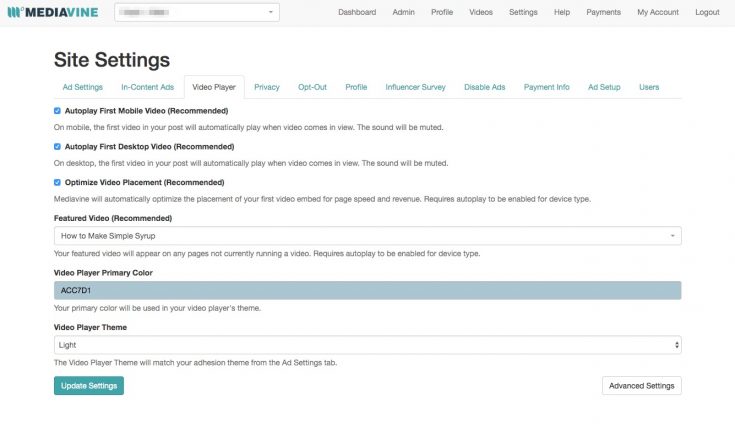Open Admin in top navigation
The height and width of the screenshot is (432, 735).
(x=404, y=12)
